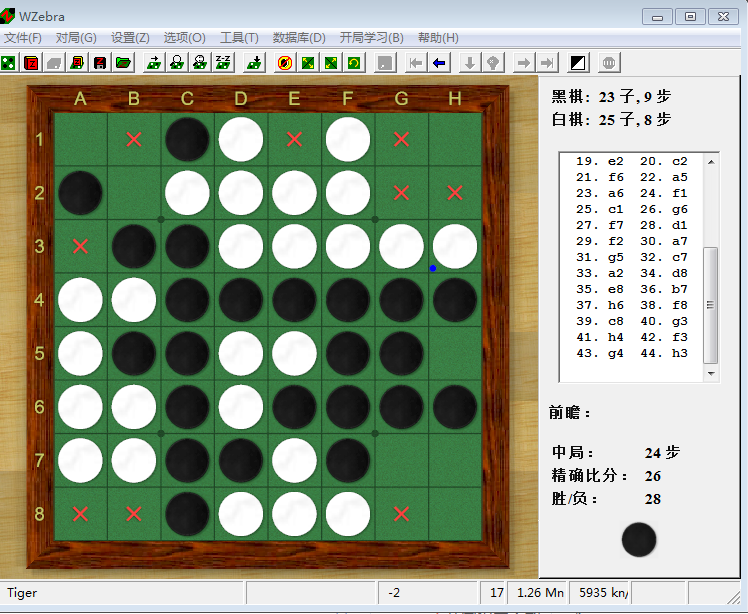Jump to last move with the arrow-bar icon
The image size is (748, 614).
point(547,62)
